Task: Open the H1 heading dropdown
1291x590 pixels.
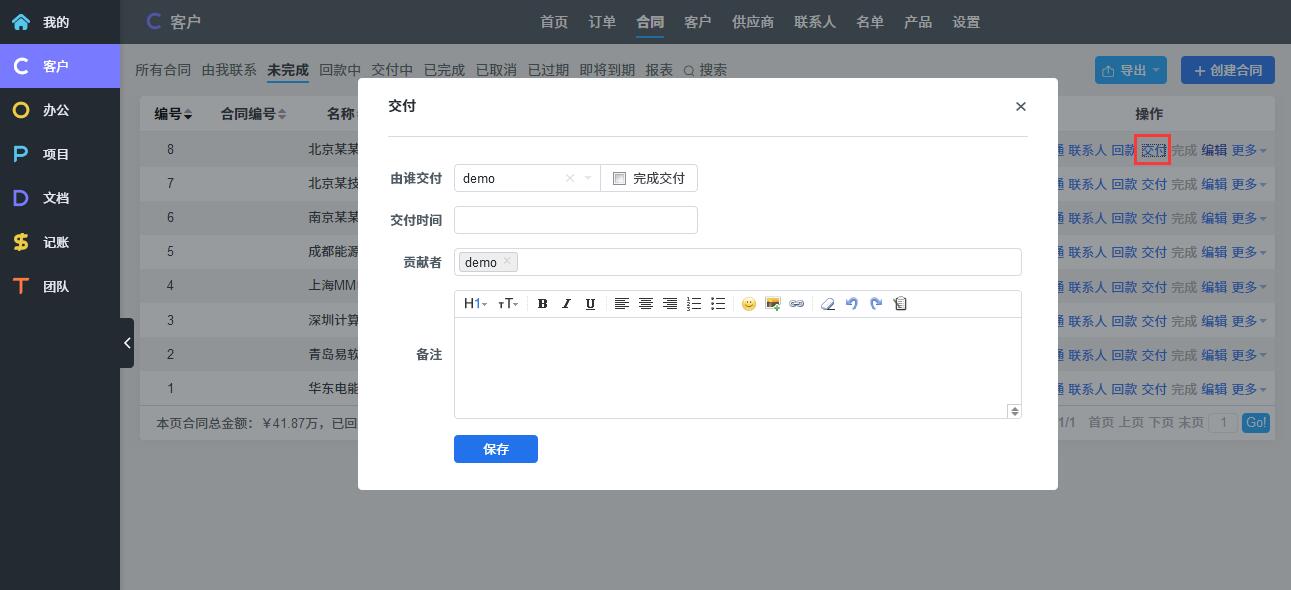Action: click(475, 304)
